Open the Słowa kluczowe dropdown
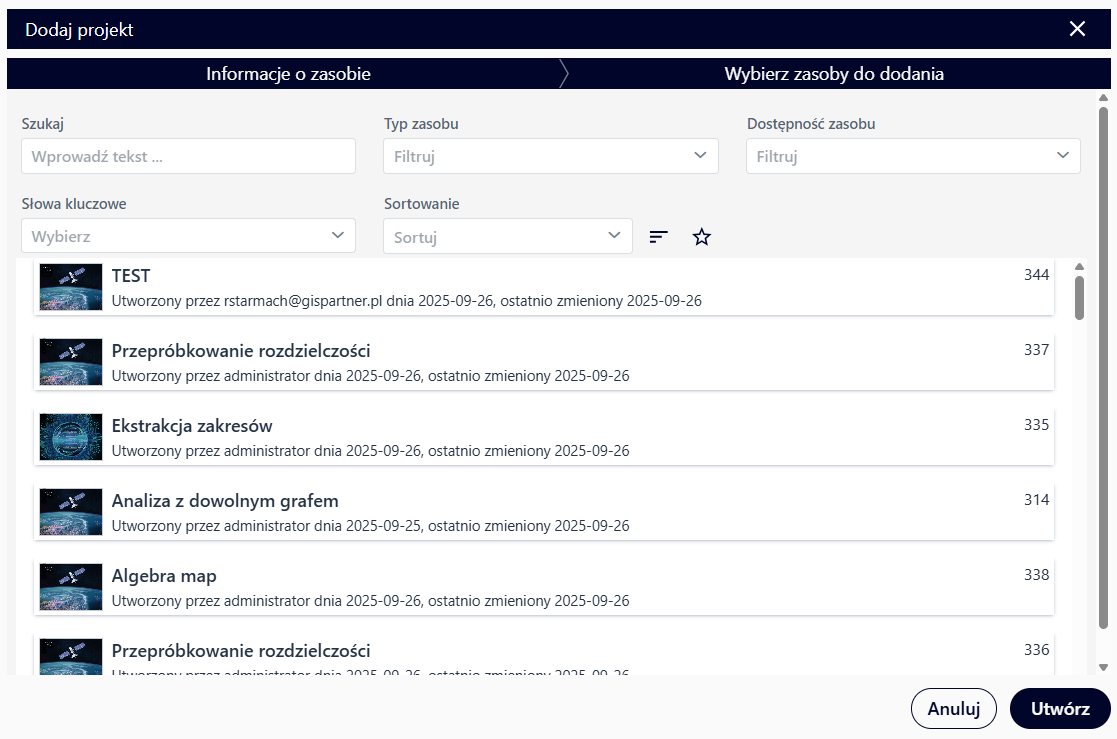This screenshot has width=1117, height=739. coord(188,236)
